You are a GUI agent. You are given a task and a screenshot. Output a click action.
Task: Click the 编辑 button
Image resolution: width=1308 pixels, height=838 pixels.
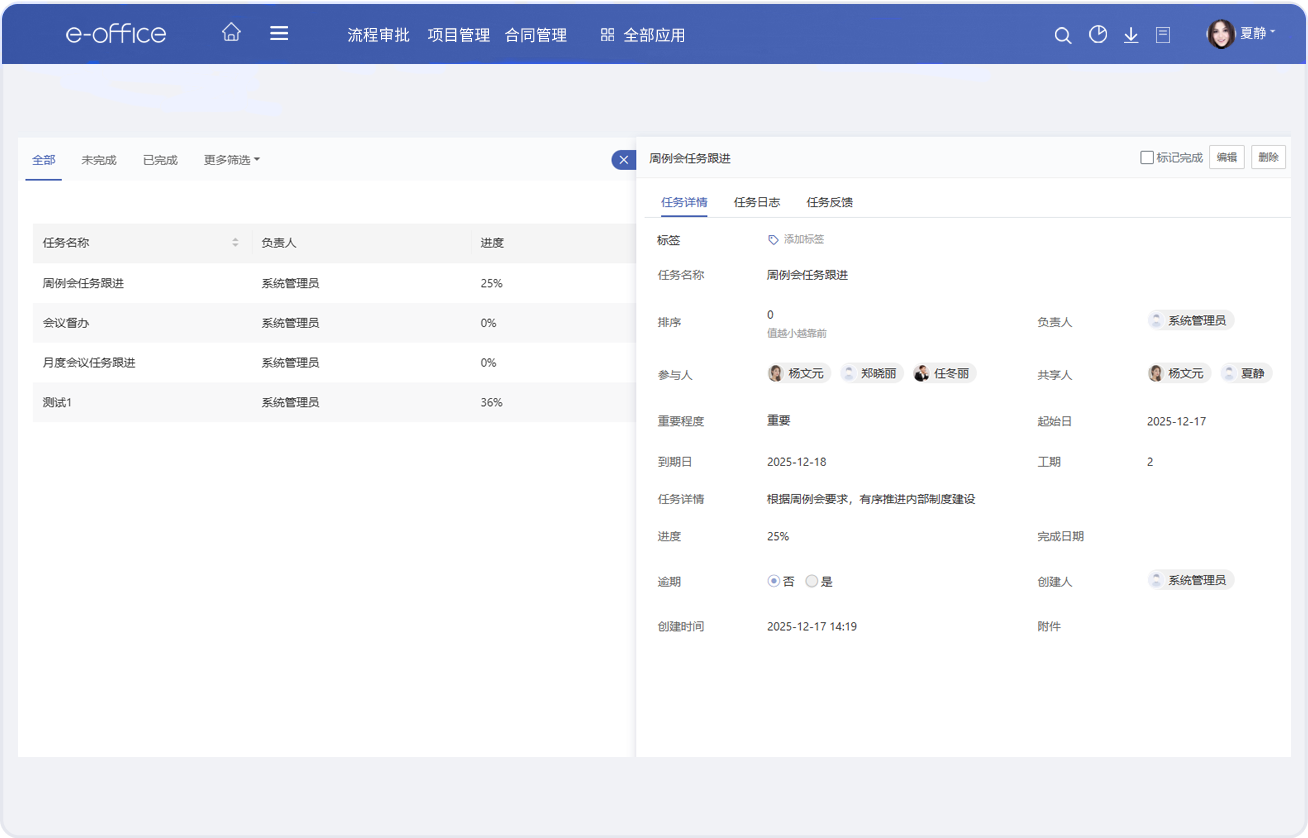pyautogui.click(x=1227, y=158)
